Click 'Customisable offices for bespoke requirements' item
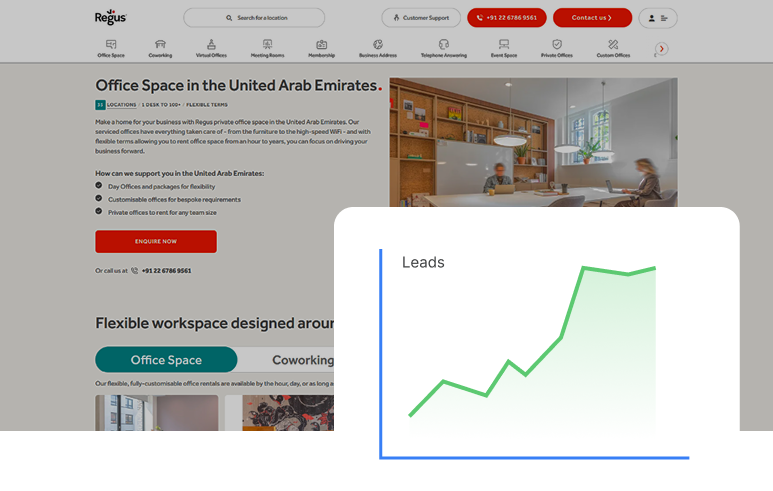 pos(174,200)
